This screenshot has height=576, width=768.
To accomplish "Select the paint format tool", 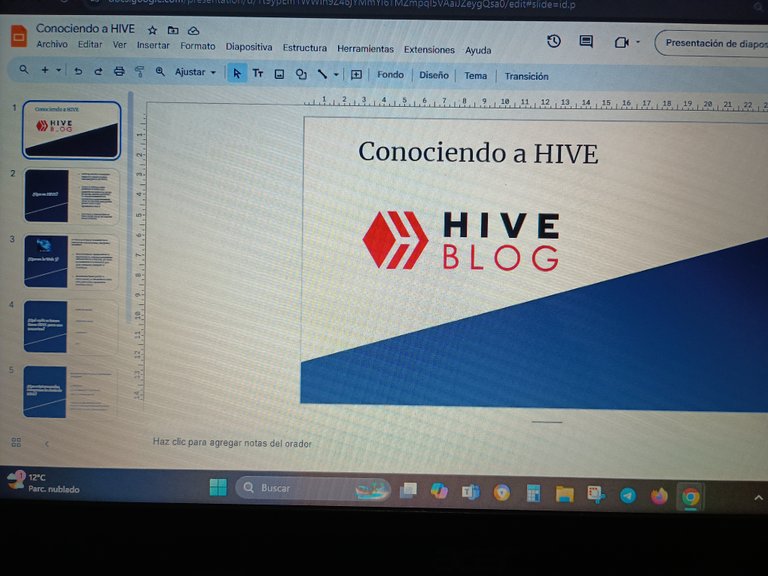I will click(x=140, y=72).
